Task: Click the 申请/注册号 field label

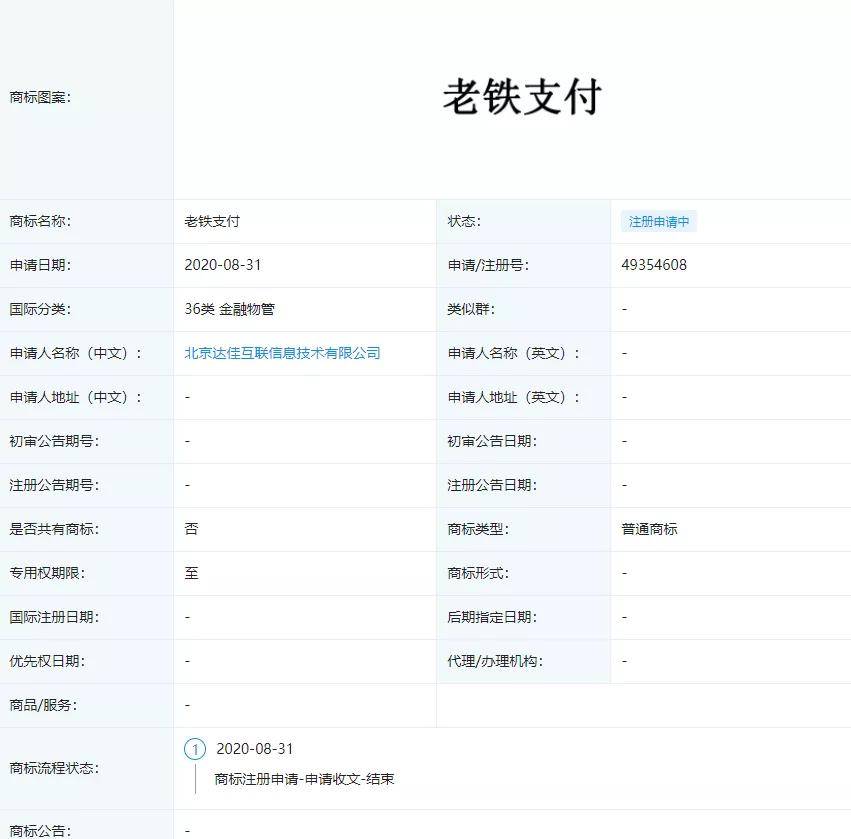Action: click(488, 265)
